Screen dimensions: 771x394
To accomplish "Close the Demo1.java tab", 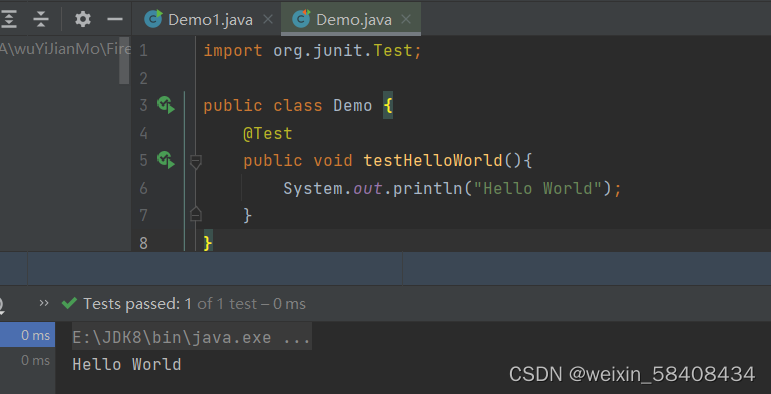I will [268, 19].
